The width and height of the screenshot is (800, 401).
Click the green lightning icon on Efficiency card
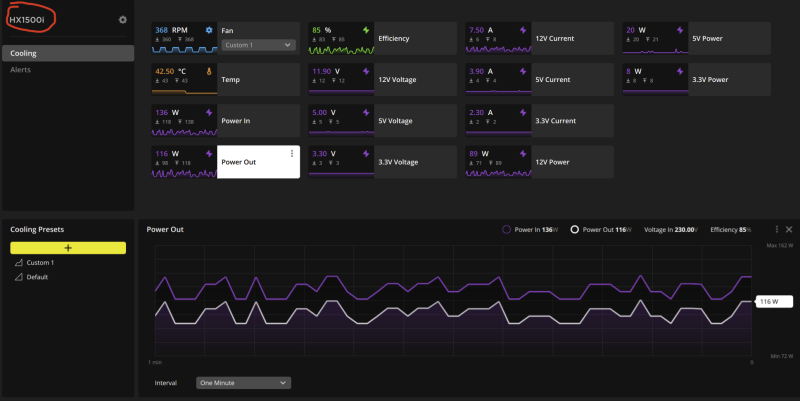point(366,30)
